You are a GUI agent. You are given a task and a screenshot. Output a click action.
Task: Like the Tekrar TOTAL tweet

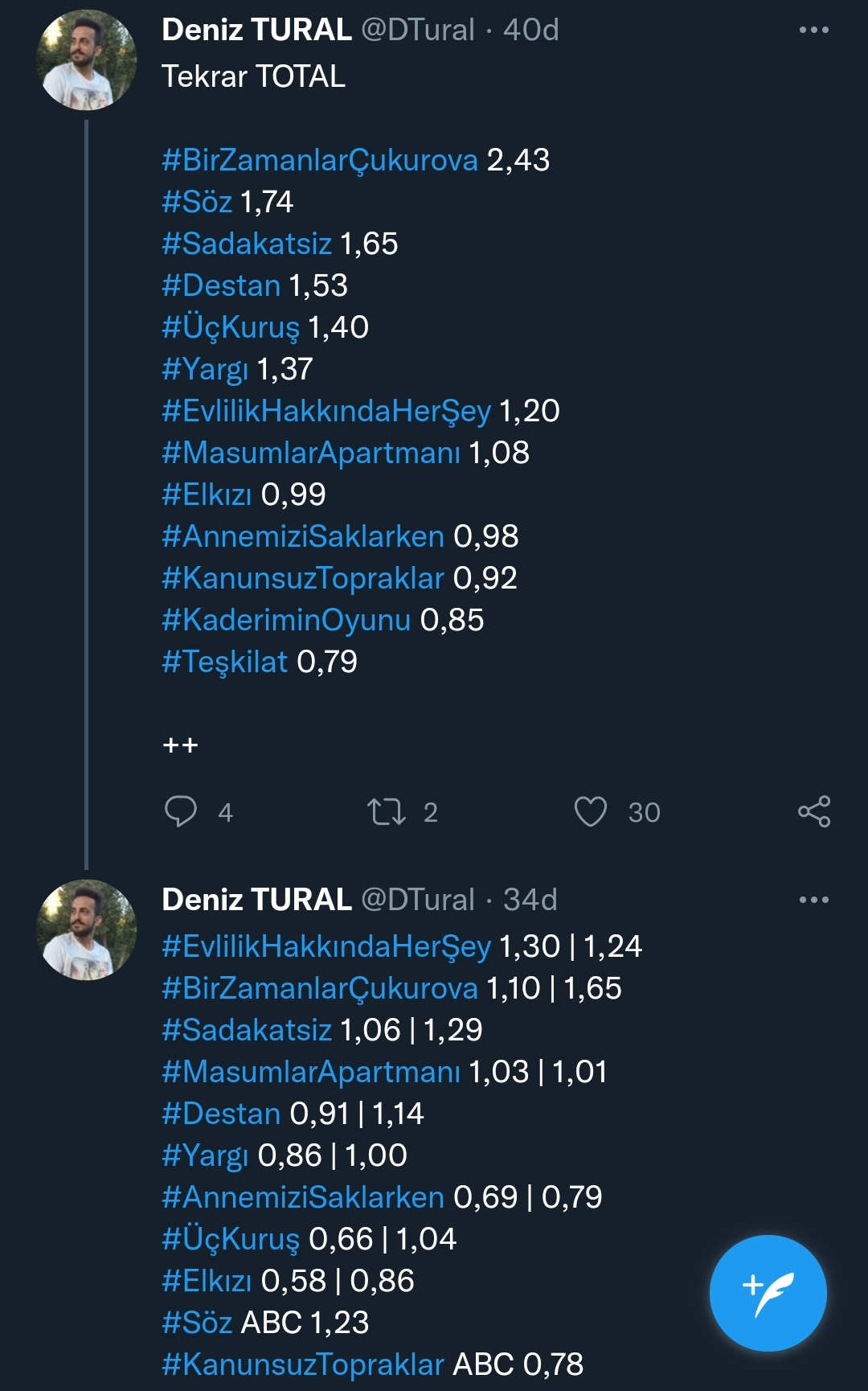click(591, 811)
